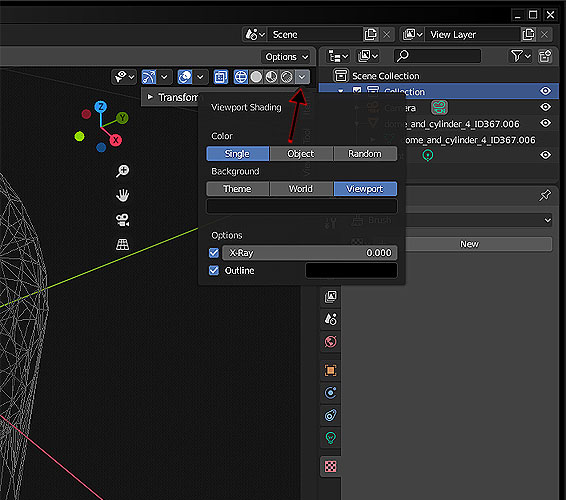Click the Z axis on navigation gizmo

point(100,107)
